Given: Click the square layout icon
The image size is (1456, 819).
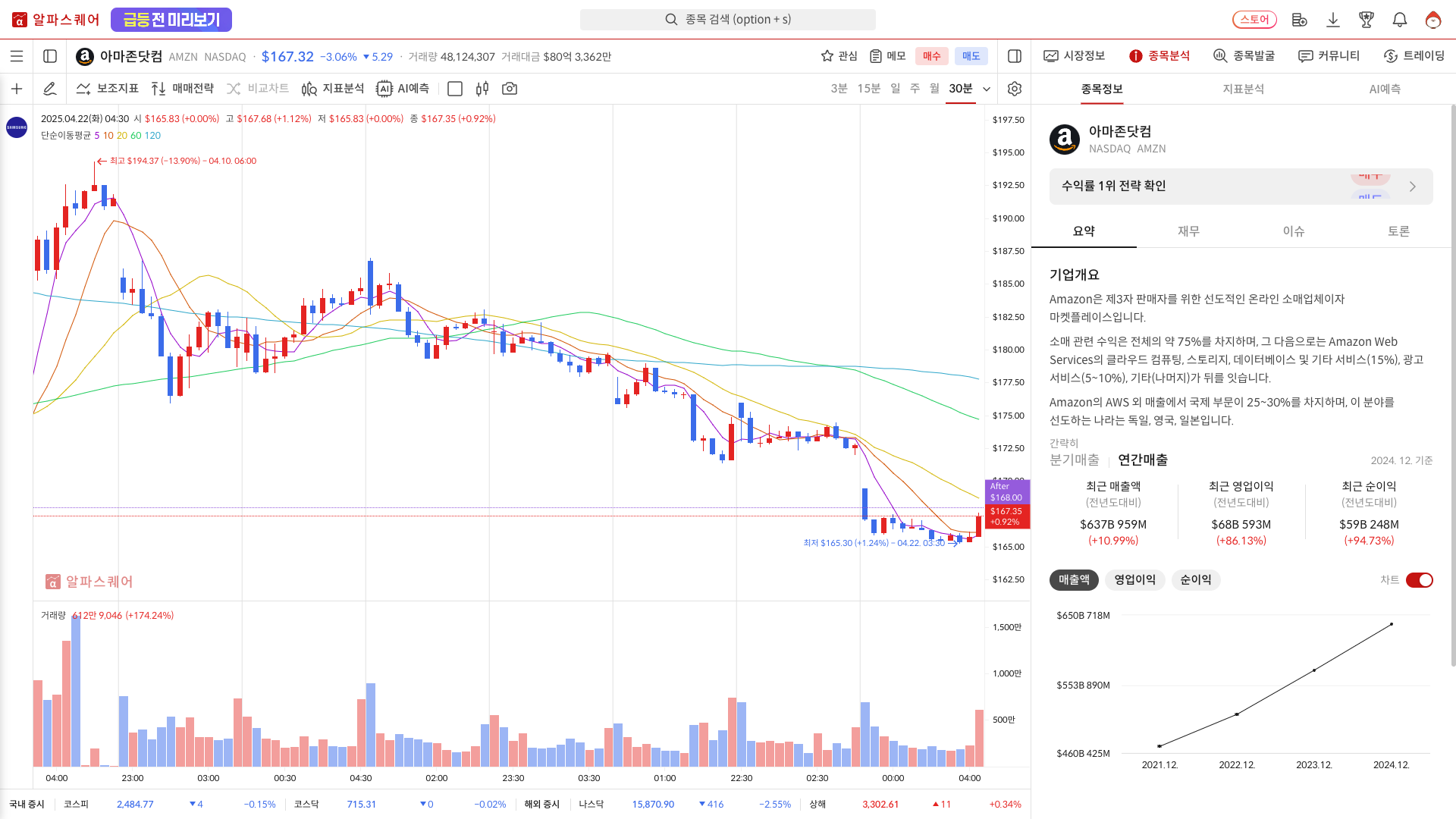Looking at the screenshot, I should pos(455,89).
